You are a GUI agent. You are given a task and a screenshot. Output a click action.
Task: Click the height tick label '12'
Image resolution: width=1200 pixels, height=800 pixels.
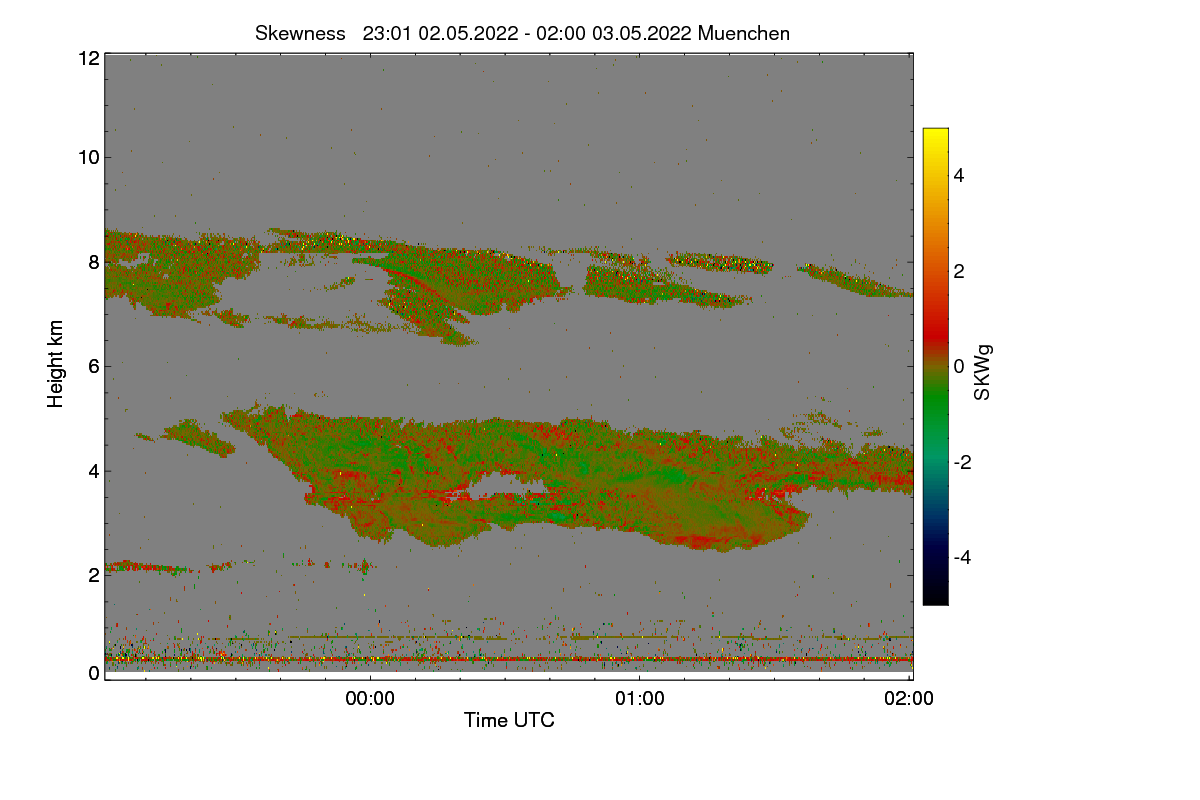pyautogui.click(x=88, y=58)
